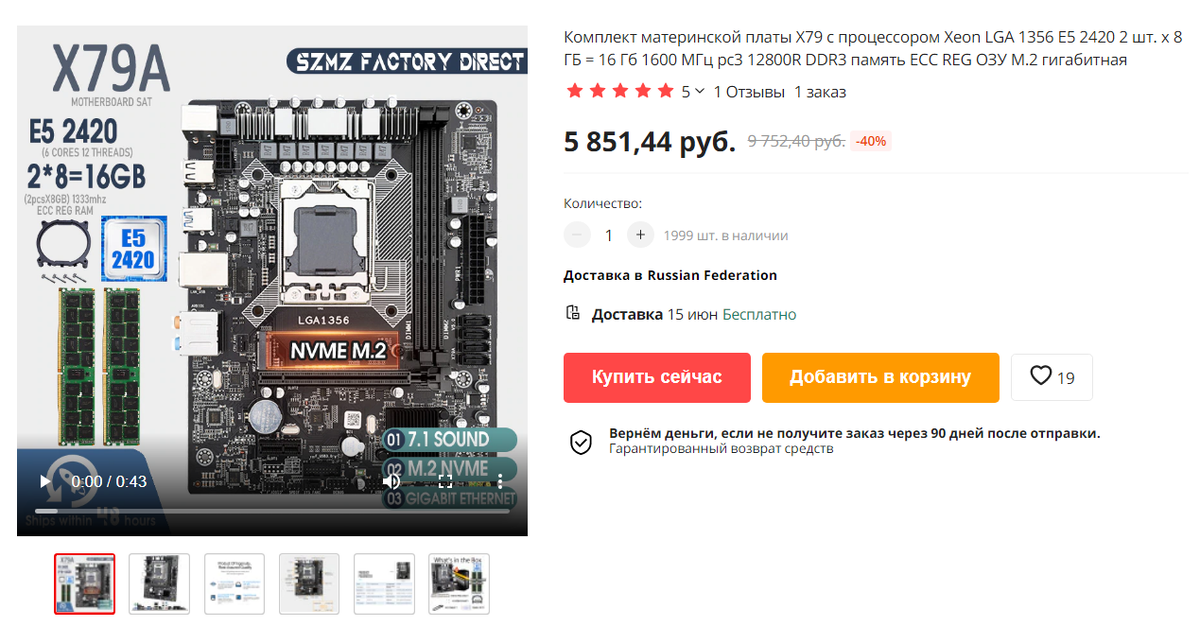Open the 1 Отзывы reviews link
The image size is (1200, 627).
749,92
